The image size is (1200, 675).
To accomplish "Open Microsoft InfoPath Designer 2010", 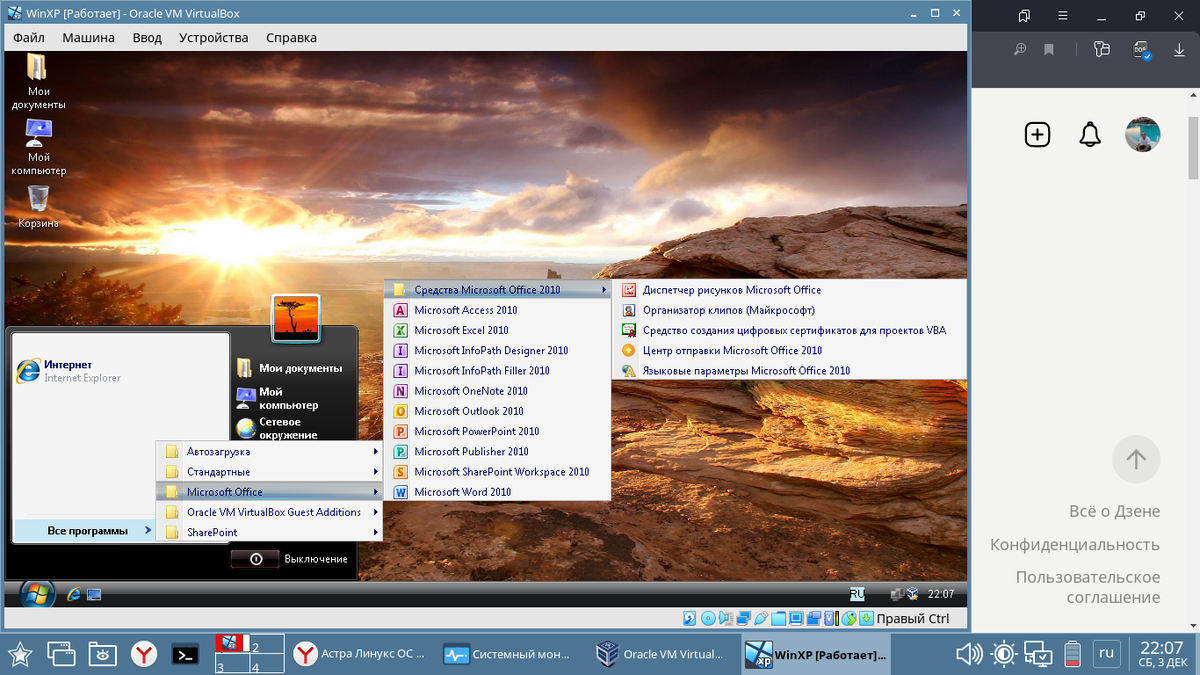I will coord(497,350).
